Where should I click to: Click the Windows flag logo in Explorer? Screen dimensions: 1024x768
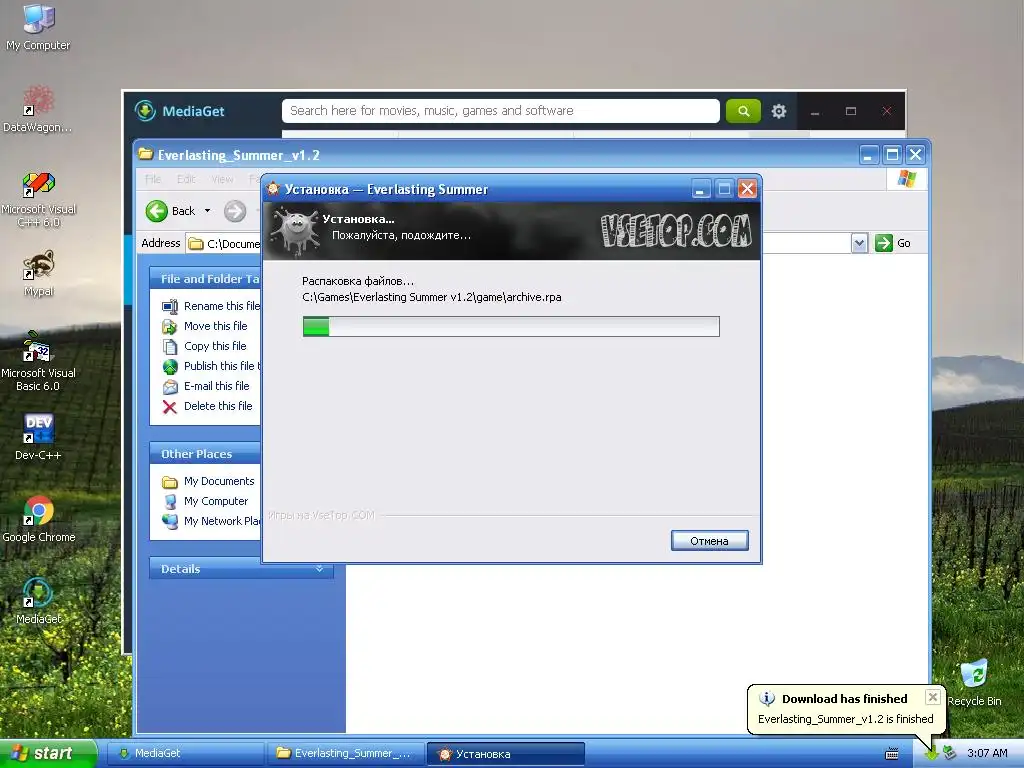(906, 178)
